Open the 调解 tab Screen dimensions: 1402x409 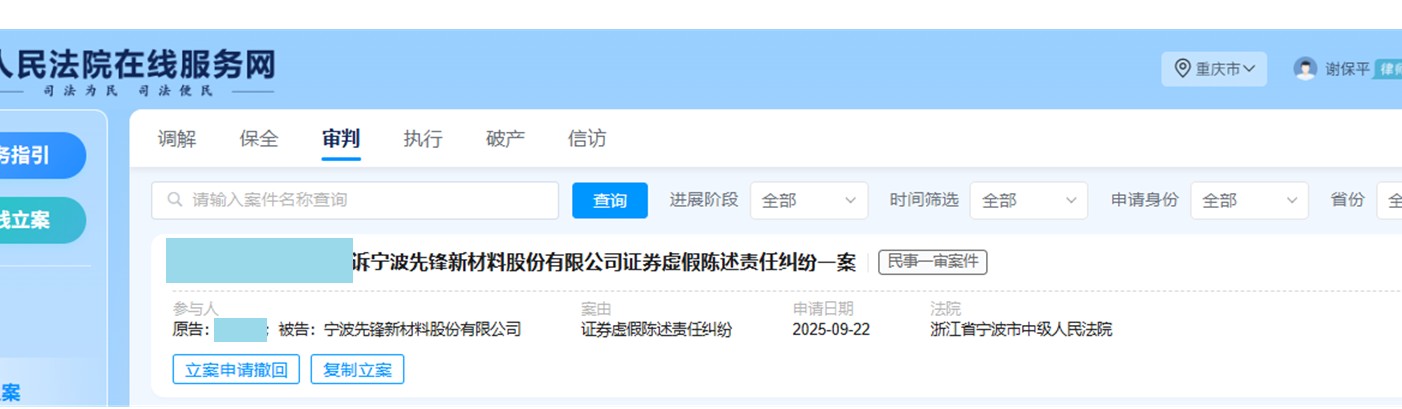pos(177,139)
